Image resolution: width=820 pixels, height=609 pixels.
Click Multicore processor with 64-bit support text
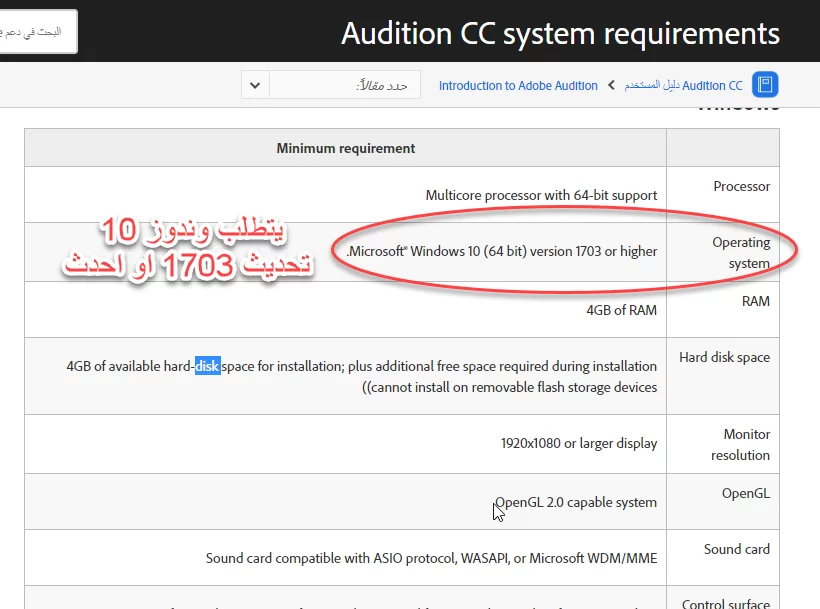point(541,196)
